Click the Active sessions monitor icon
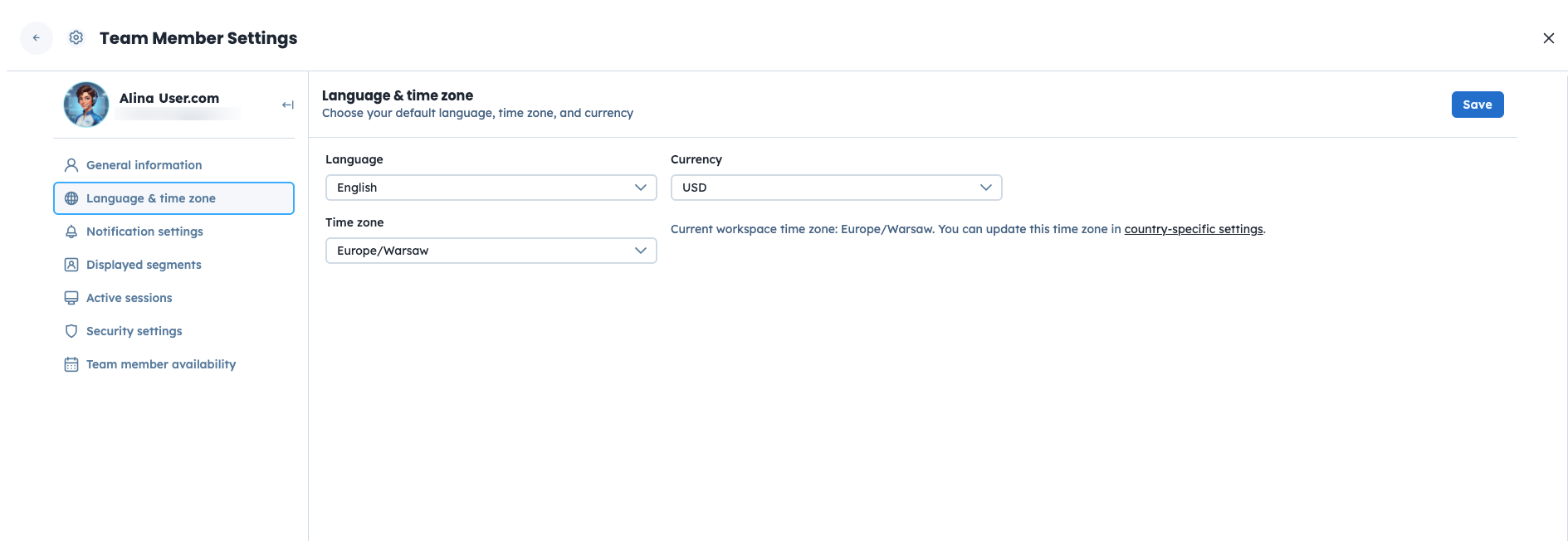 (71, 298)
